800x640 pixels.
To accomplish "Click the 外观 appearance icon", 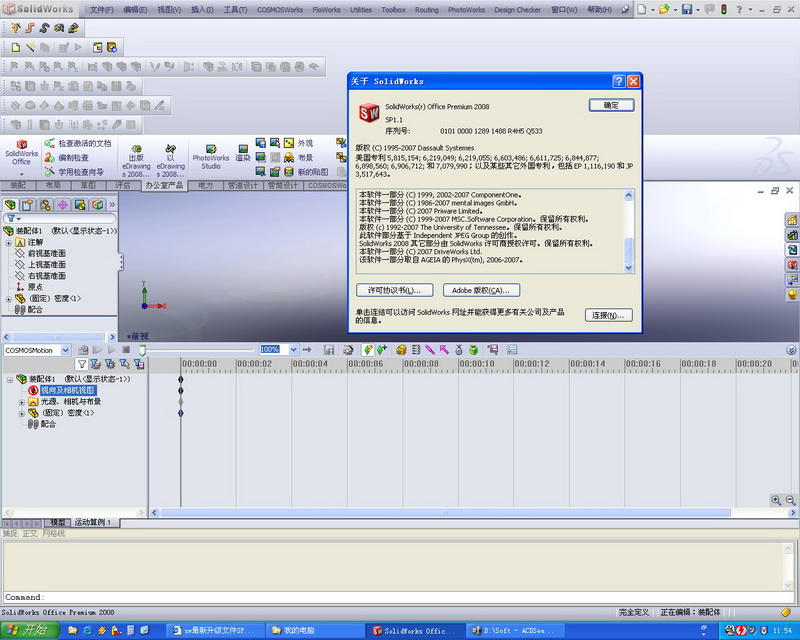I will click(289, 143).
